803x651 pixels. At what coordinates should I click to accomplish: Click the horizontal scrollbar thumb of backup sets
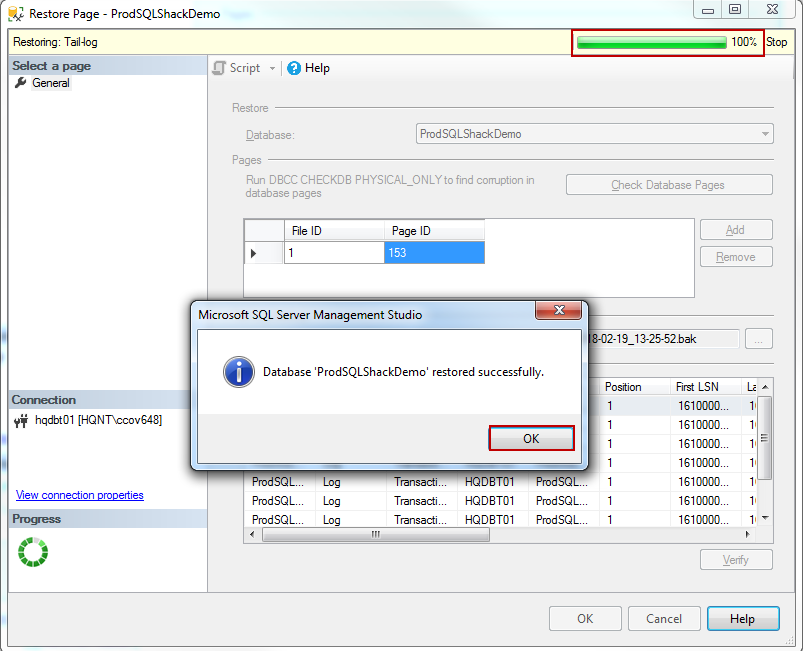coord(376,535)
